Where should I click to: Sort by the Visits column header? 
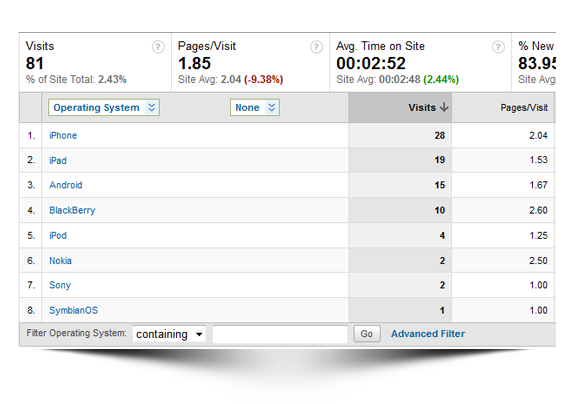click(400, 108)
